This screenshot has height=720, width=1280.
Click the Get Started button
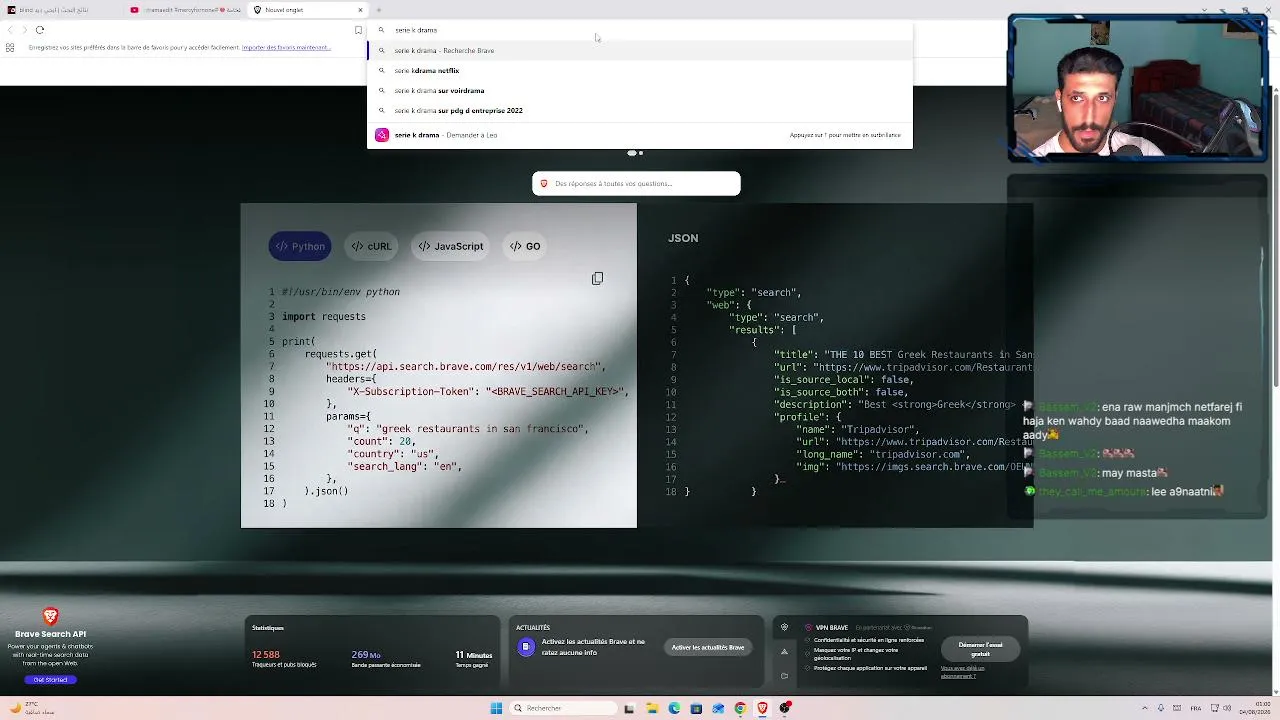(50, 680)
